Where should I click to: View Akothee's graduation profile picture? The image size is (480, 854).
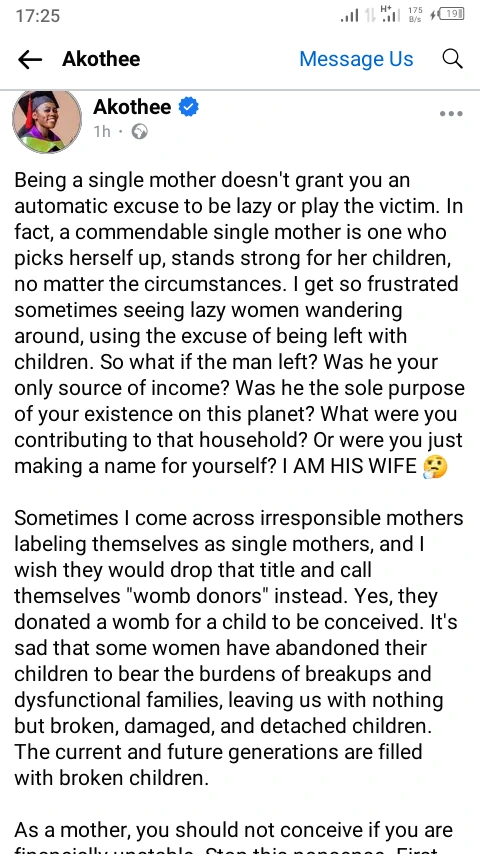click(47, 121)
